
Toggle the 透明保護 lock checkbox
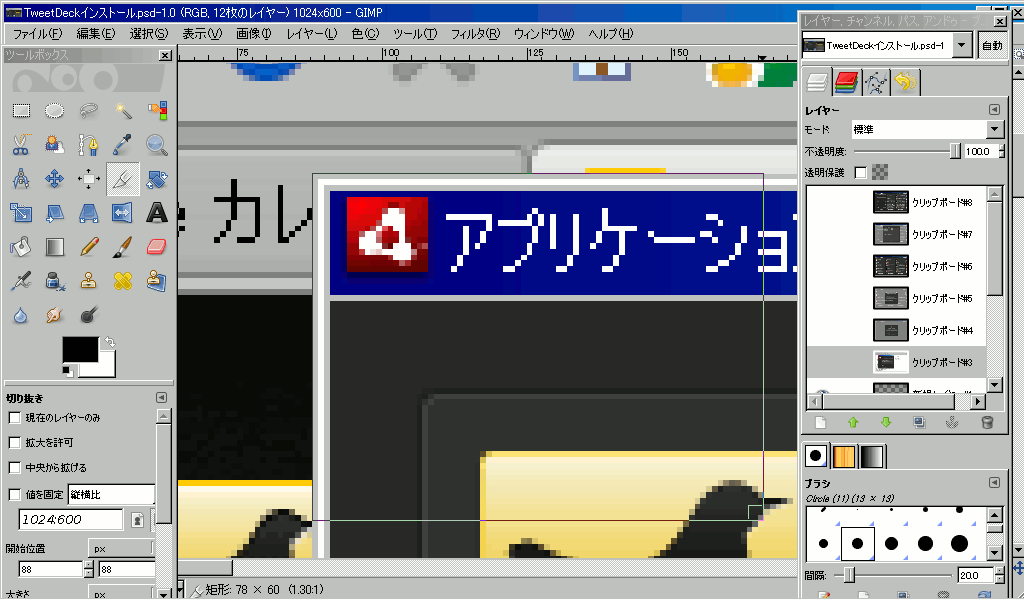click(x=861, y=172)
